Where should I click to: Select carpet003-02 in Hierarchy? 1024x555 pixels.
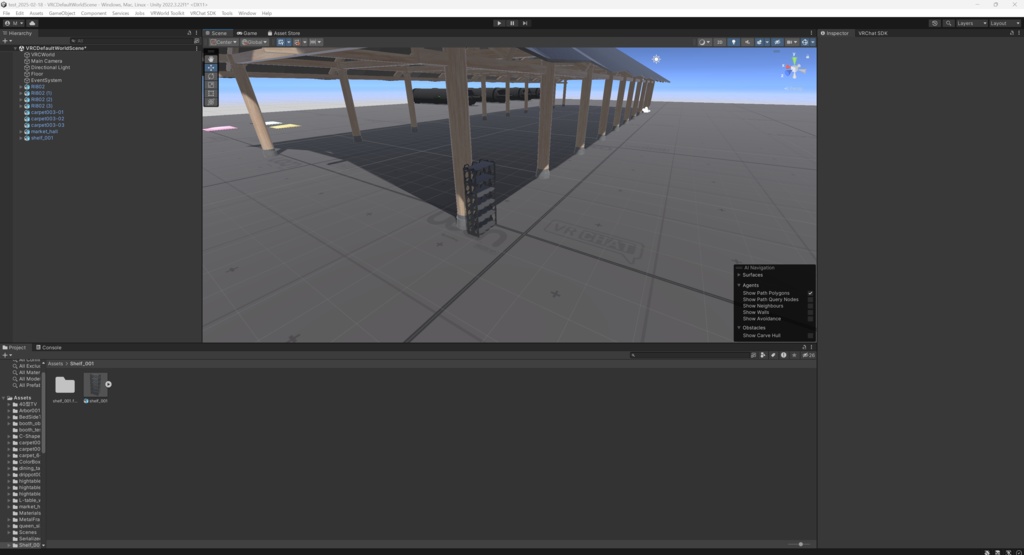(48, 119)
